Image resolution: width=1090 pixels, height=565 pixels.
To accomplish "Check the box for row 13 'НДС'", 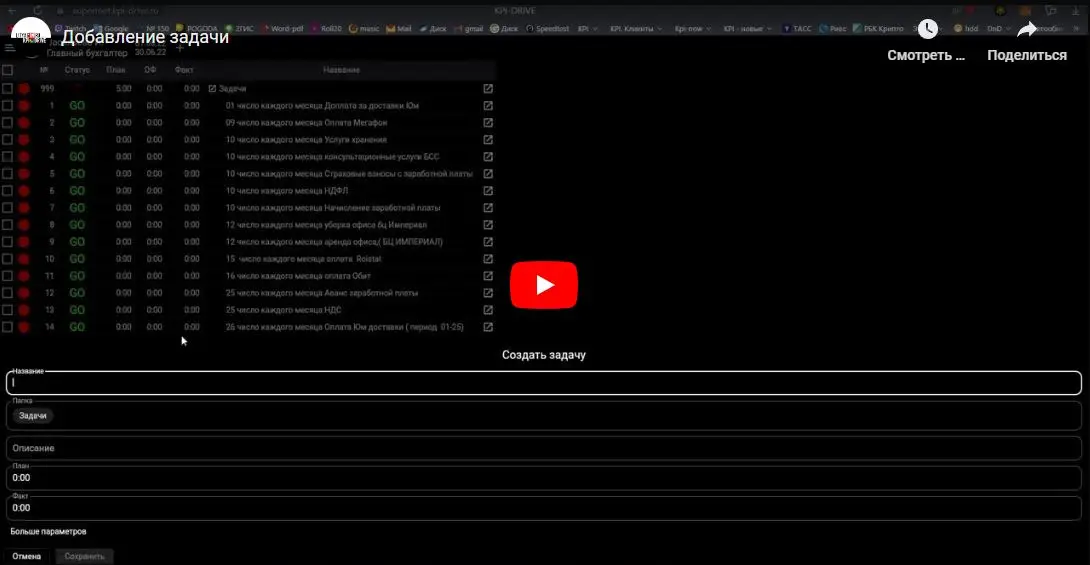I will click(8, 310).
